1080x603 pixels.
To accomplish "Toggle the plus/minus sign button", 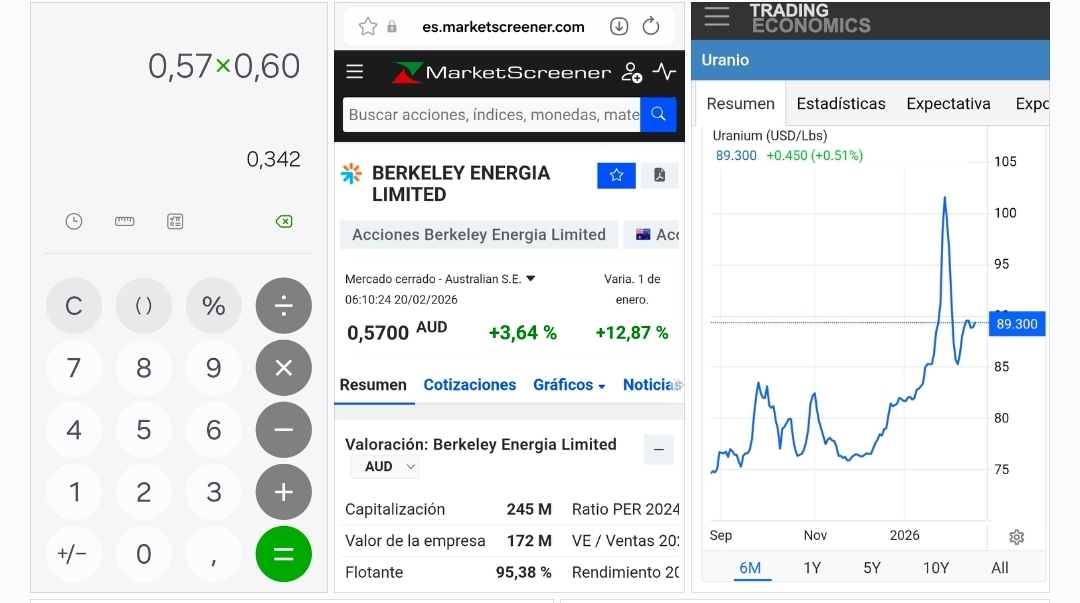I will click(x=73, y=554).
